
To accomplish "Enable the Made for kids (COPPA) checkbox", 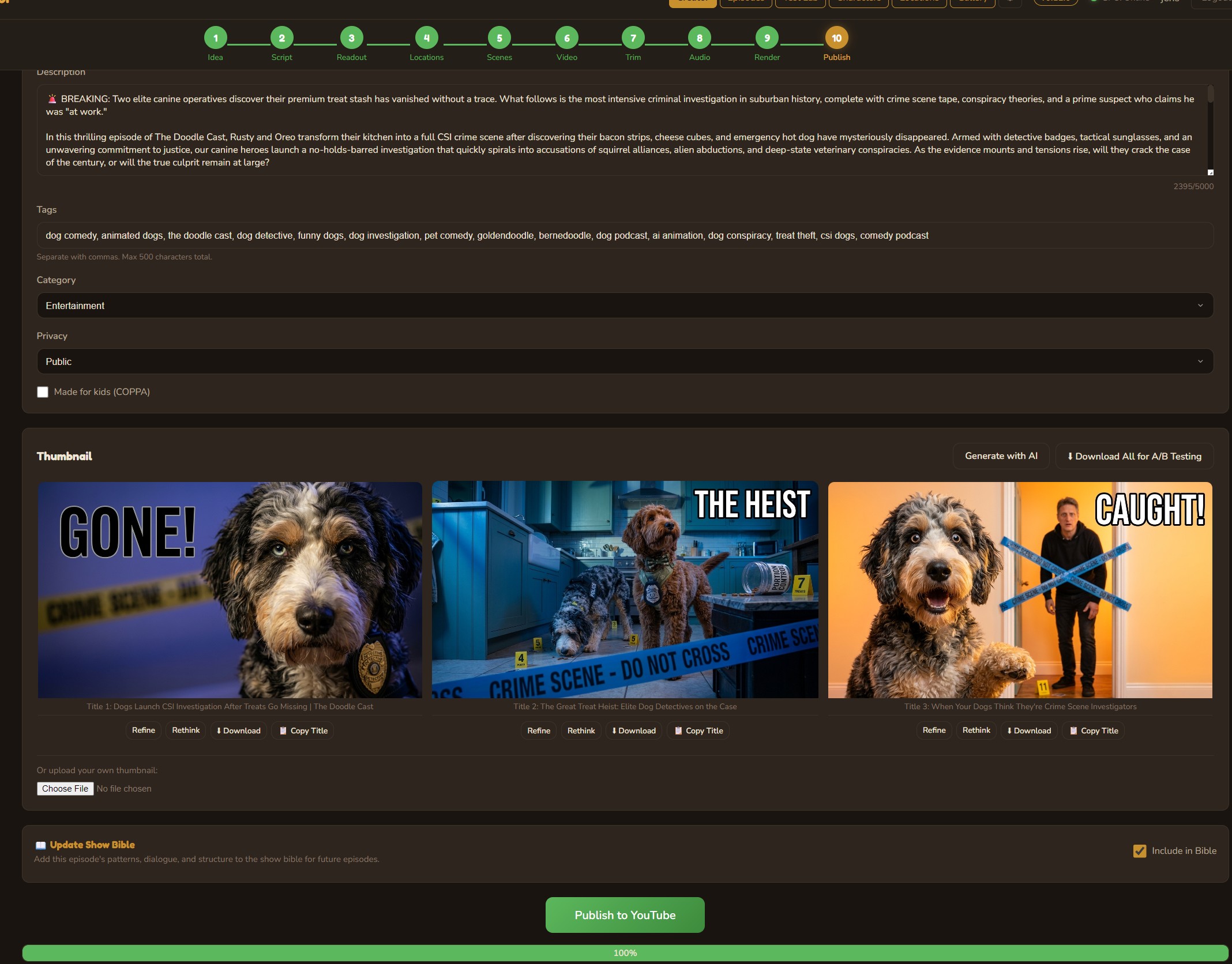I will click(43, 391).
